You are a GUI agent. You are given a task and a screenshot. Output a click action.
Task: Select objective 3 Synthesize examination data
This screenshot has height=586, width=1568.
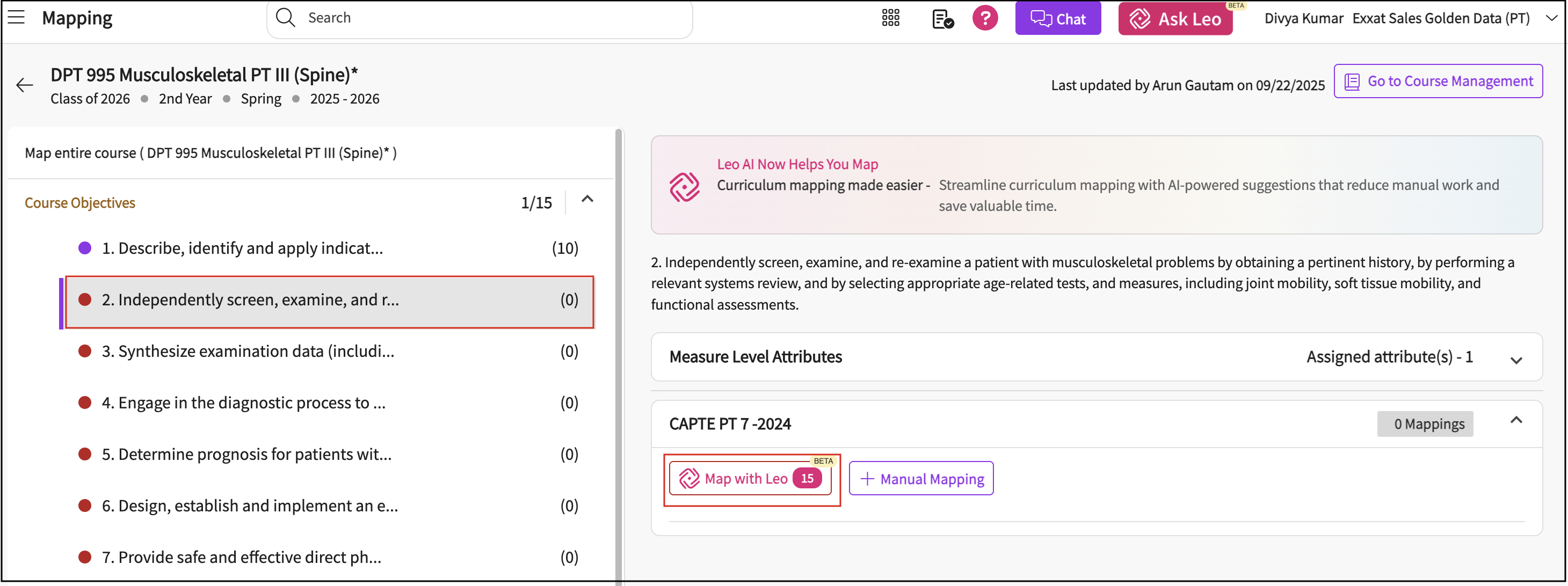pos(248,351)
